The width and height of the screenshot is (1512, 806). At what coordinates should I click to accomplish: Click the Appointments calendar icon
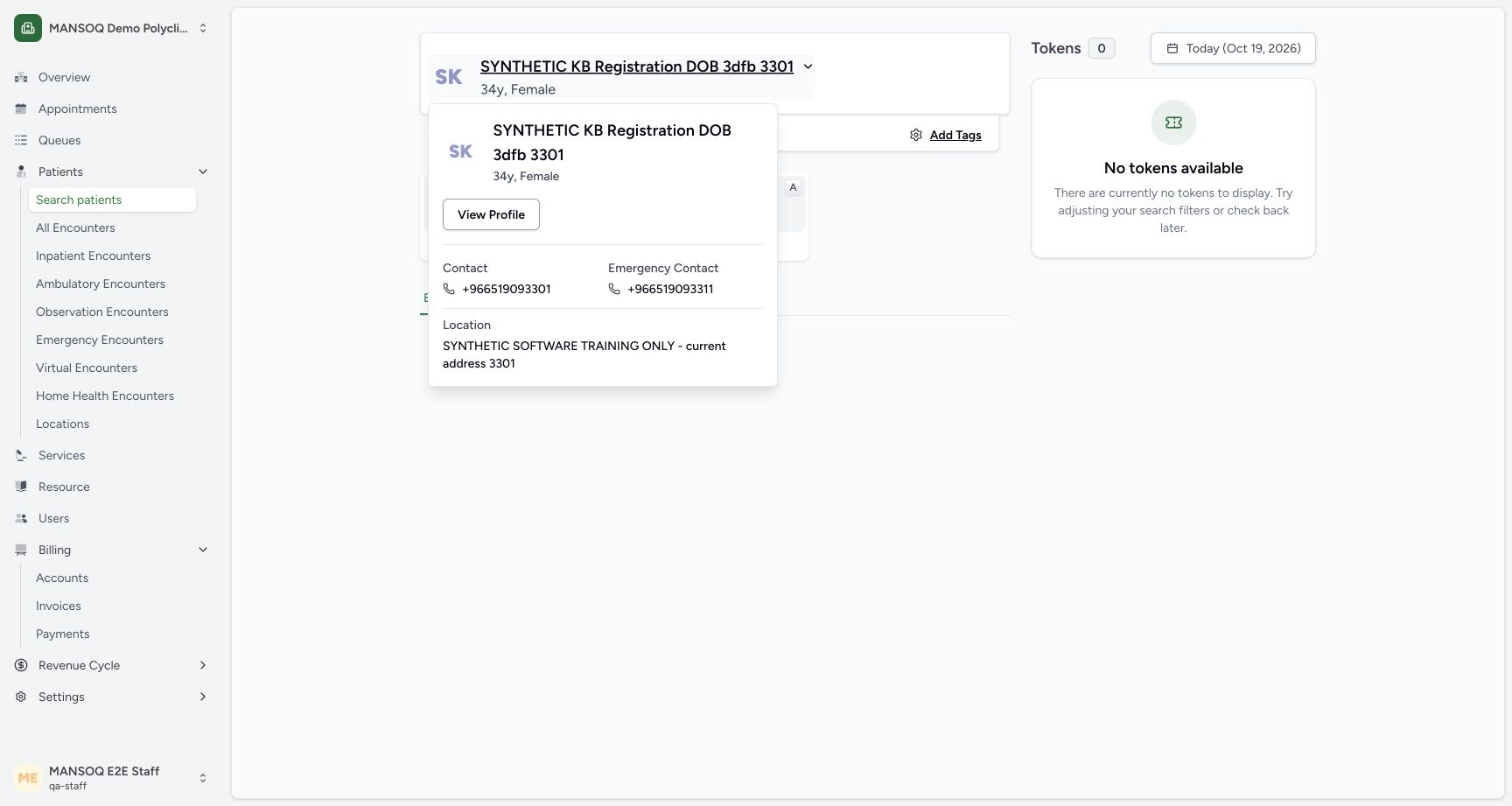click(x=21, y=109)
